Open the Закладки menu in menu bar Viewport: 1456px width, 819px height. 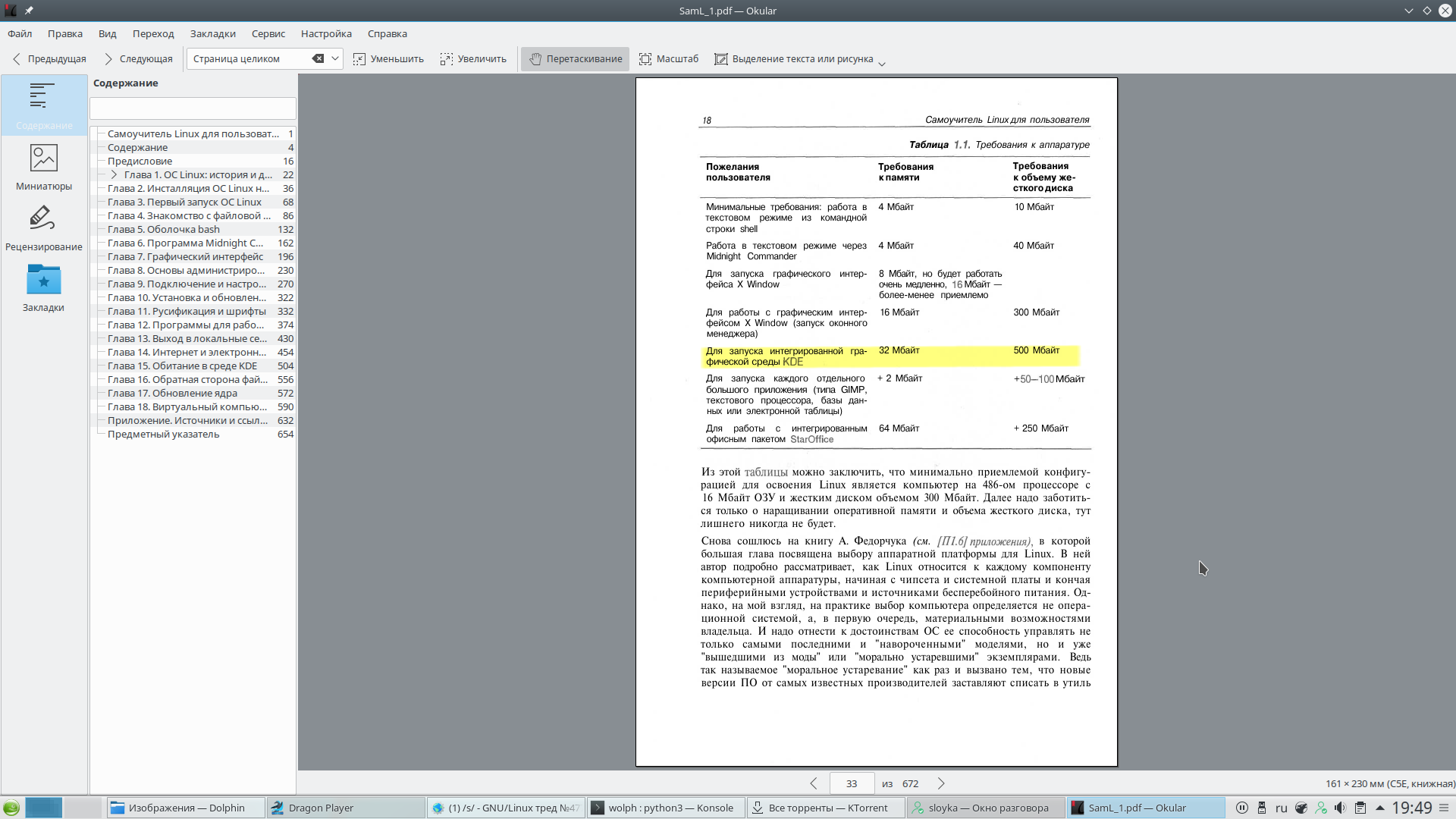coord(213,33)
